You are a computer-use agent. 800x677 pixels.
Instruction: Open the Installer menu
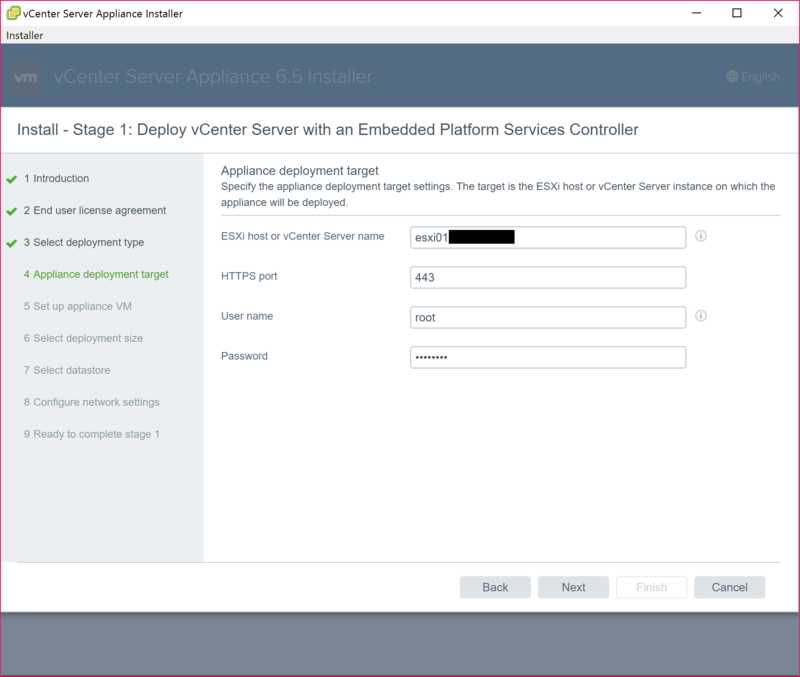tap(24, 35)
